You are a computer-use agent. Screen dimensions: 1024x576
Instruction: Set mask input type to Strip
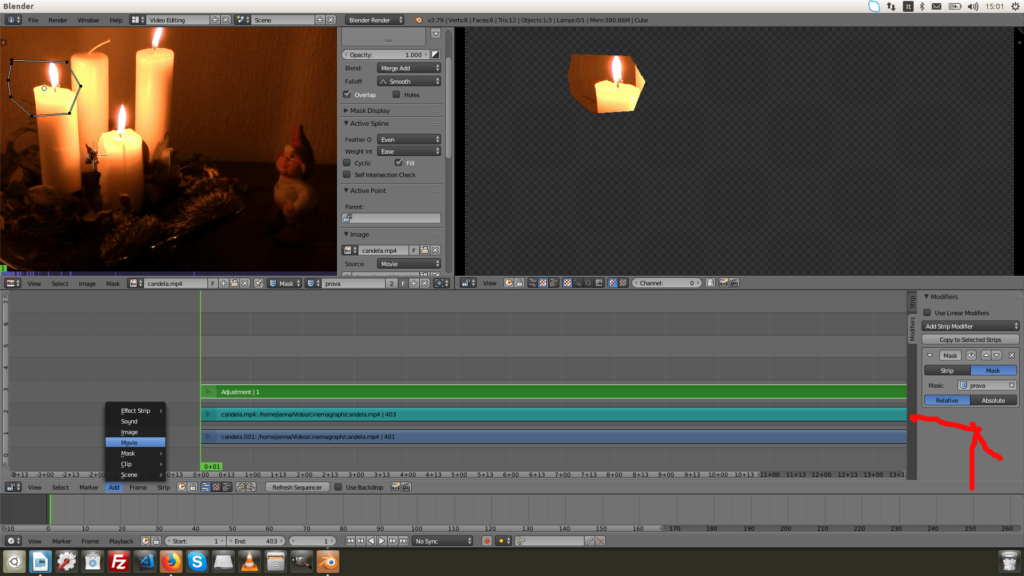click(x=947, y=370)
